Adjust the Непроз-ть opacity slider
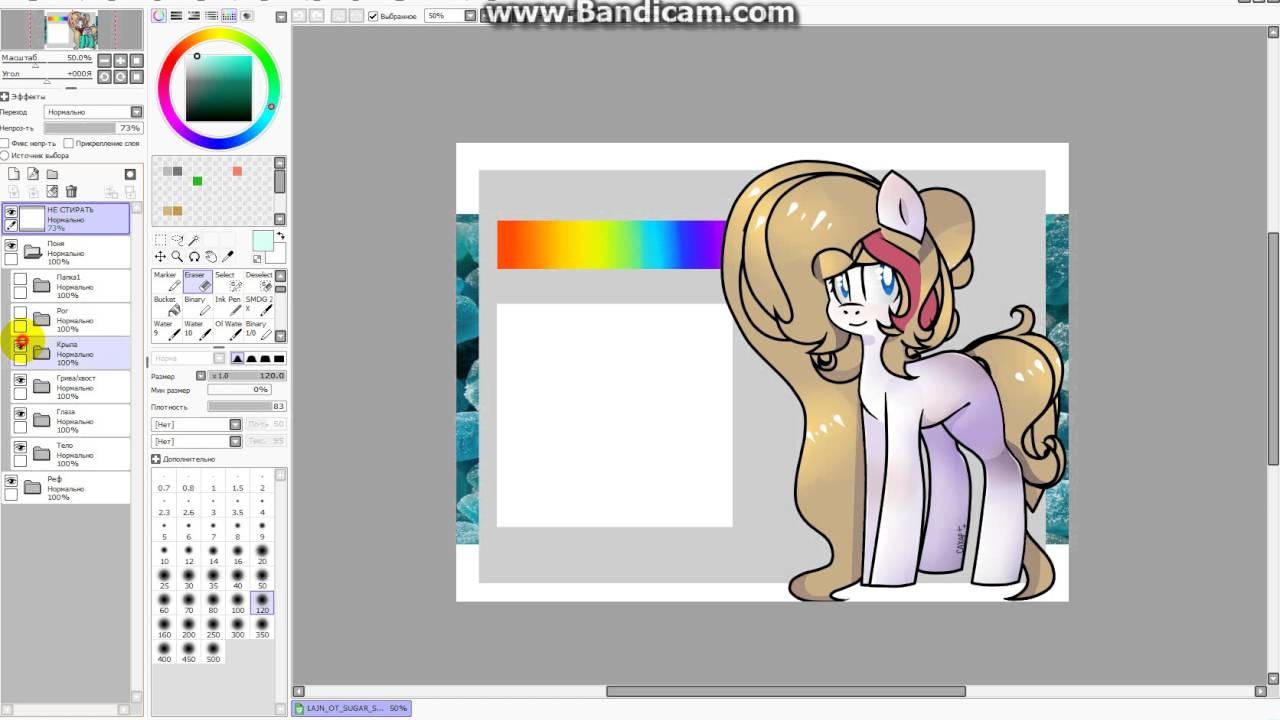 tap(94, 128)
